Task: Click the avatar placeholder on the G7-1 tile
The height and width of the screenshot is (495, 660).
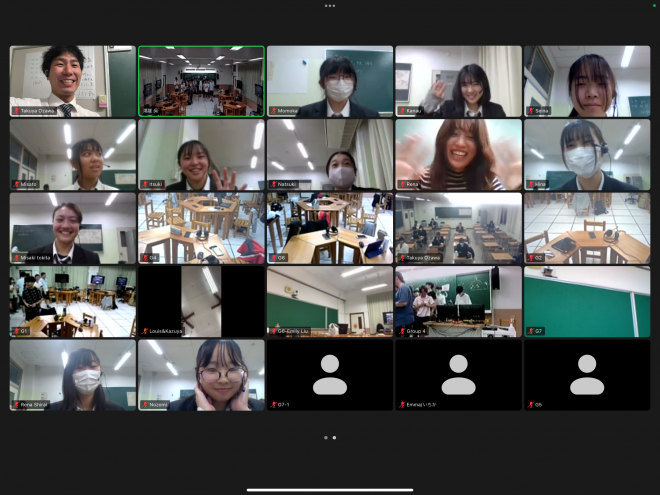Action: click(x=330, y=374)
